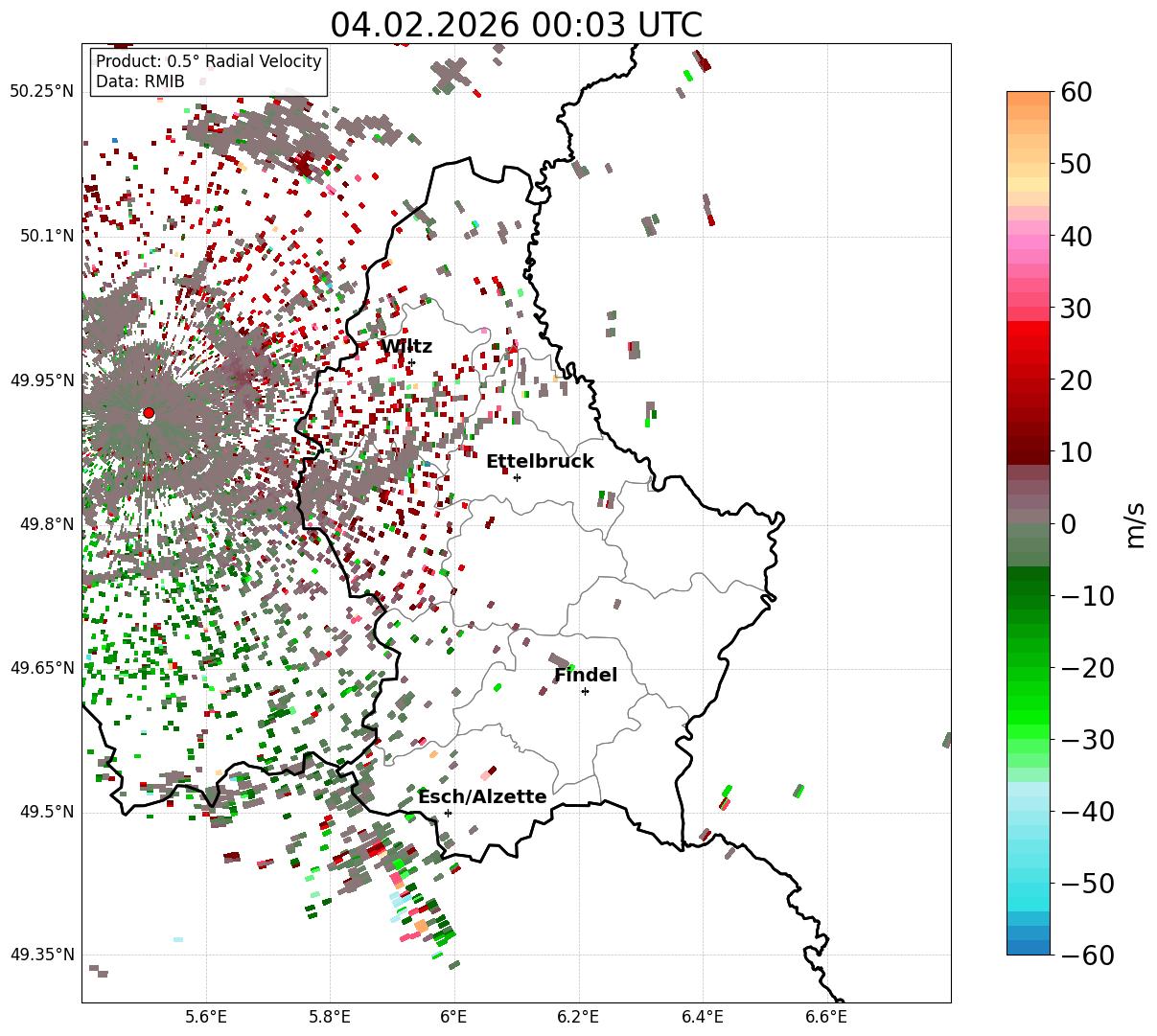Screen dimensions: 1157x1036
Task: Click the Ettelbruck station cross marker
Action: pos(517,477)
